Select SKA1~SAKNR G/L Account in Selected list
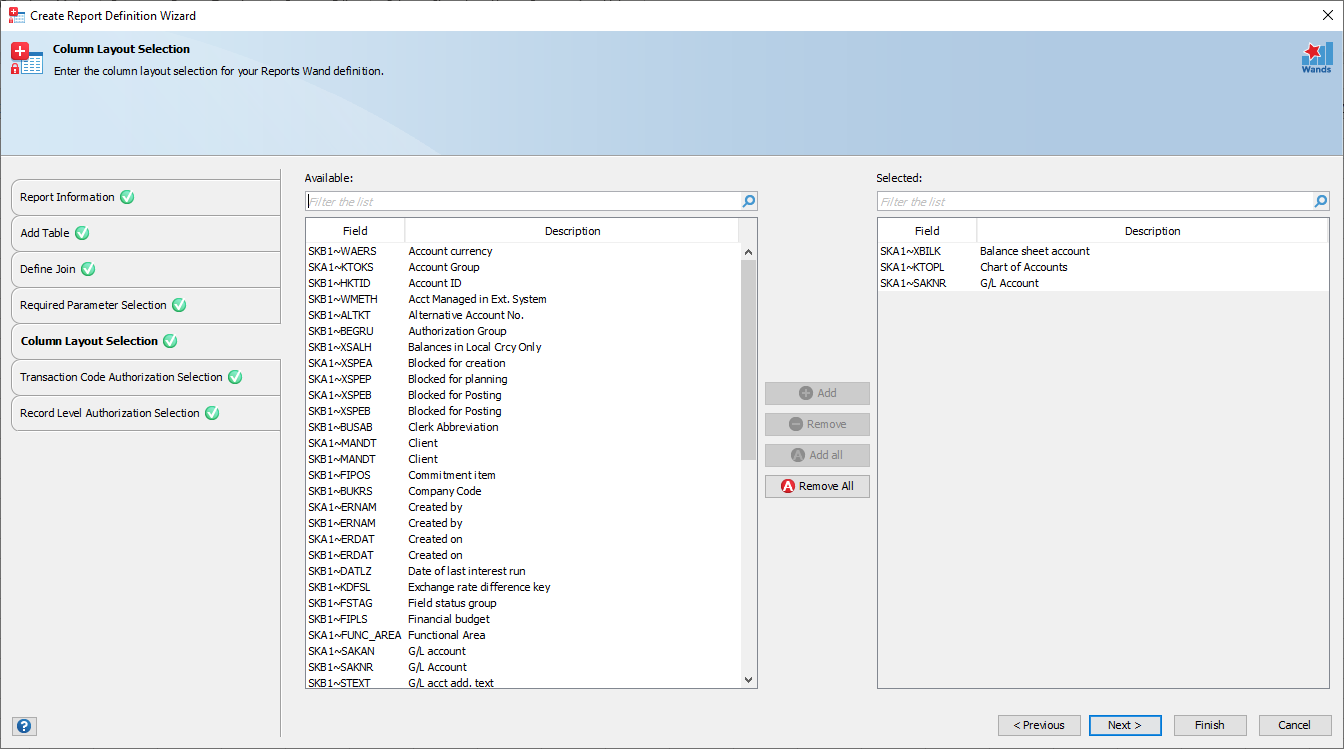The height and width of the screenshot is (749, 1344). [1000, 283]
